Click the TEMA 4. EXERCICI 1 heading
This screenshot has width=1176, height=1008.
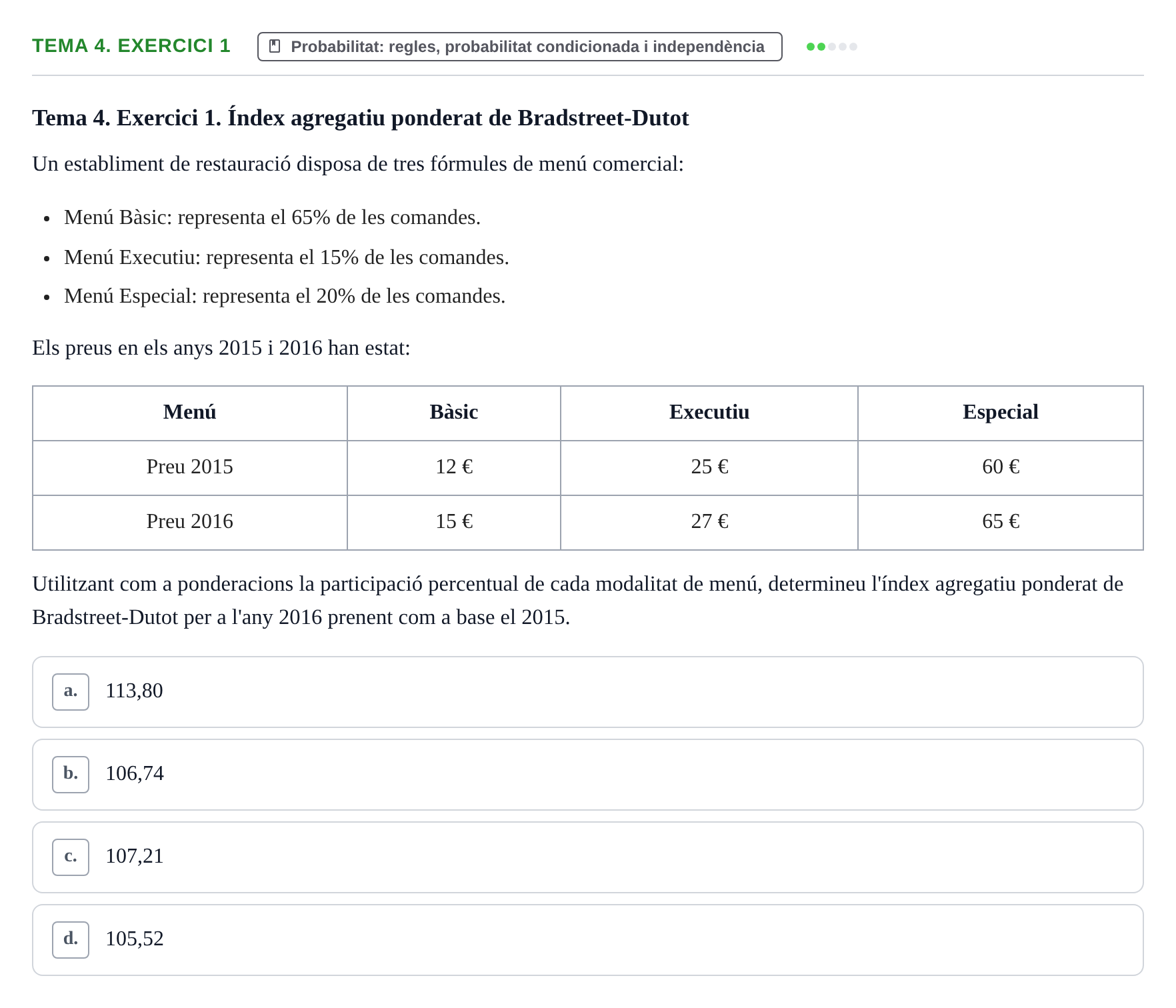point(131,45)
